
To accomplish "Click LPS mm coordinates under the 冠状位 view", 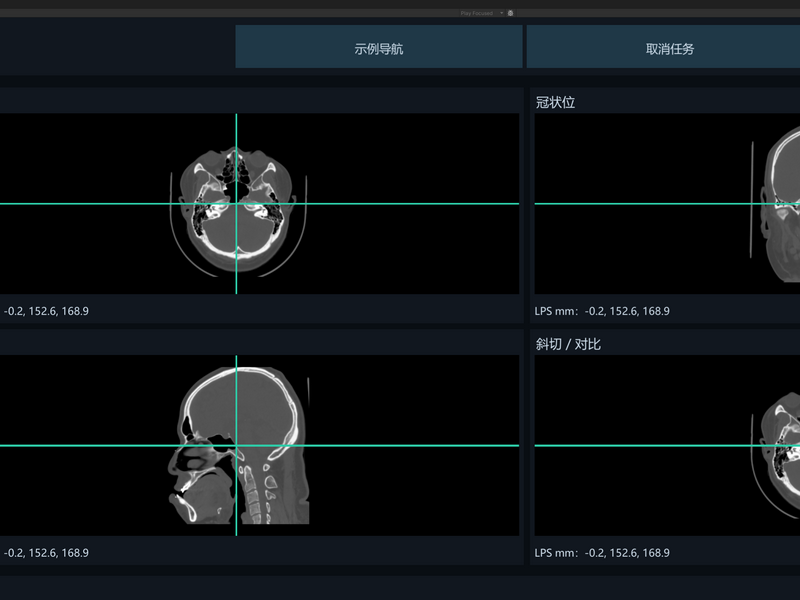I will 602,311.
